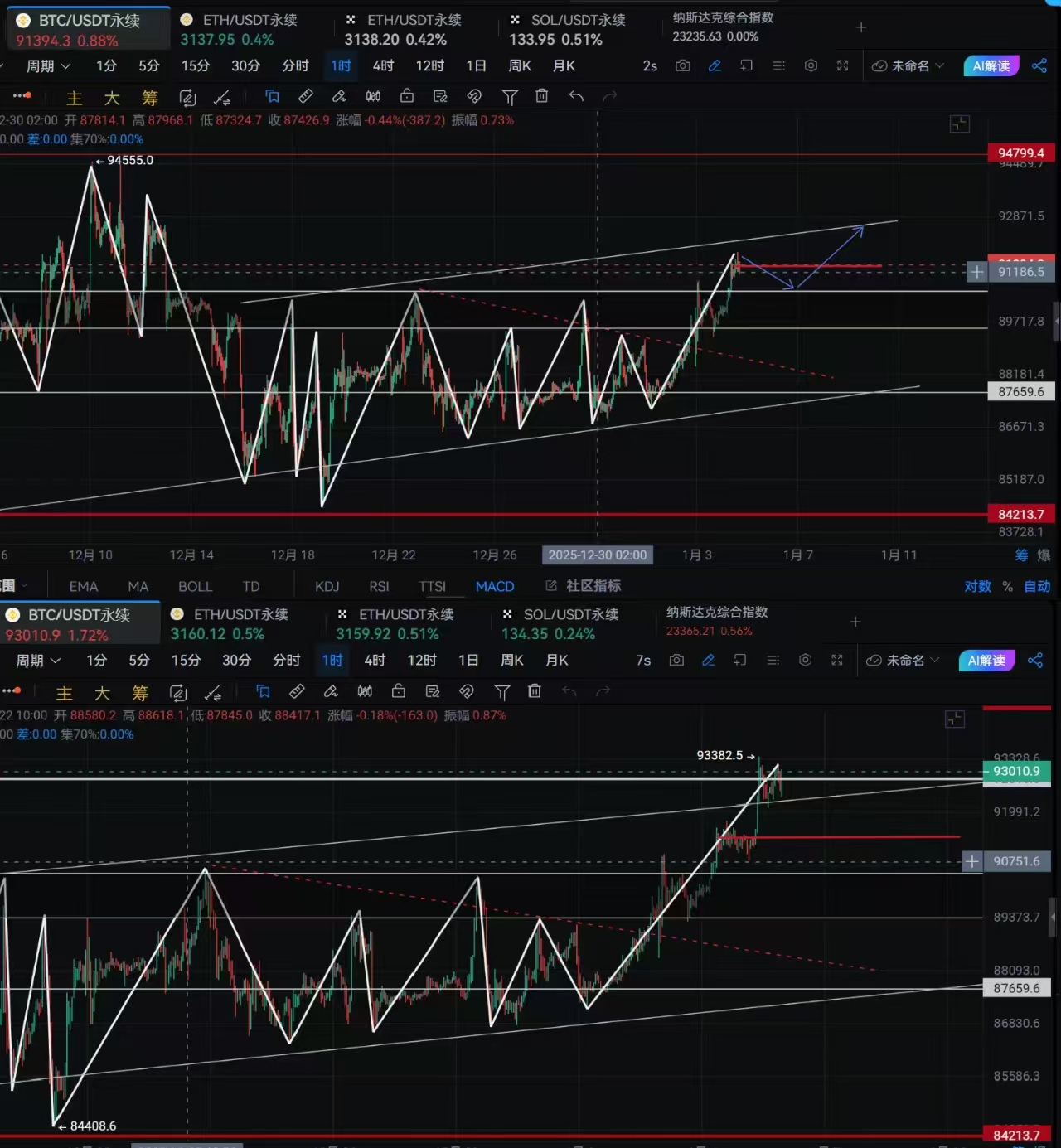
Task: Delete drawings with lower toolbar trash icon
Action: (x=535, y=690)
